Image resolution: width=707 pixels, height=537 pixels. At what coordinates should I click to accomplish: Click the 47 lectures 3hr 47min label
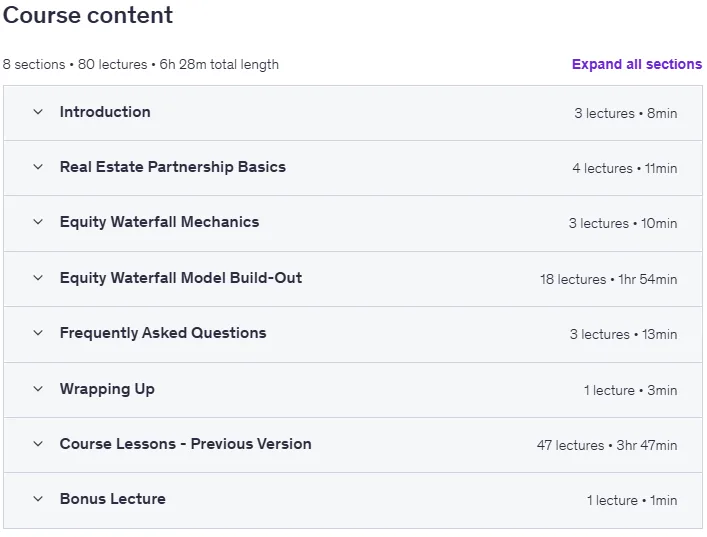tap(606, 445)
